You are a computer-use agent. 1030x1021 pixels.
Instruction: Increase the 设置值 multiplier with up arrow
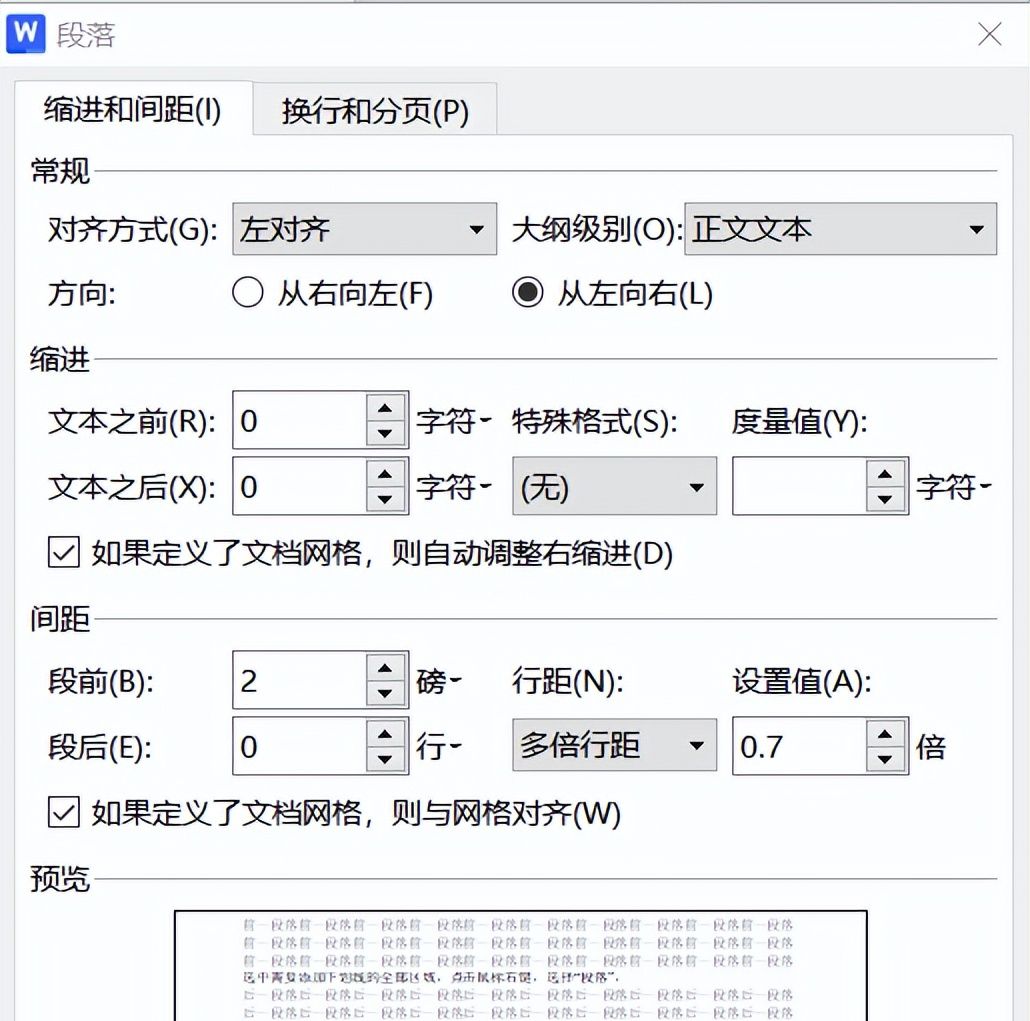[x=885, y=735]
